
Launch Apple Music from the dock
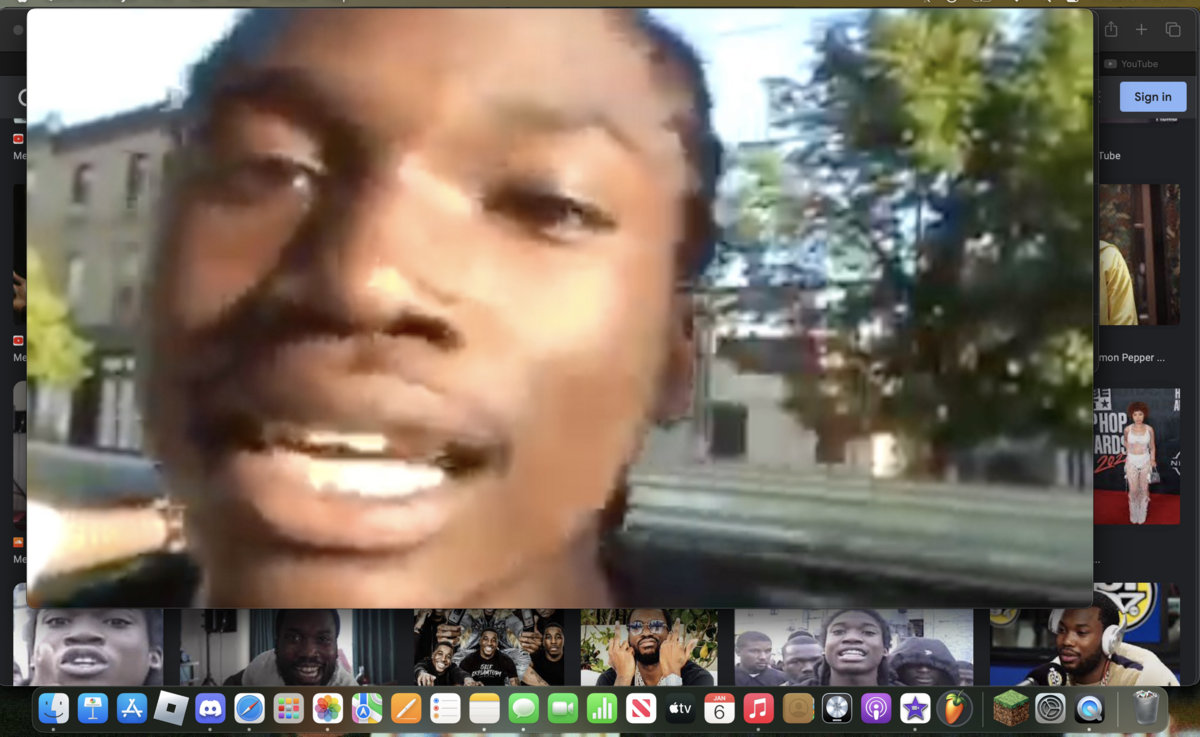[758, 708]
